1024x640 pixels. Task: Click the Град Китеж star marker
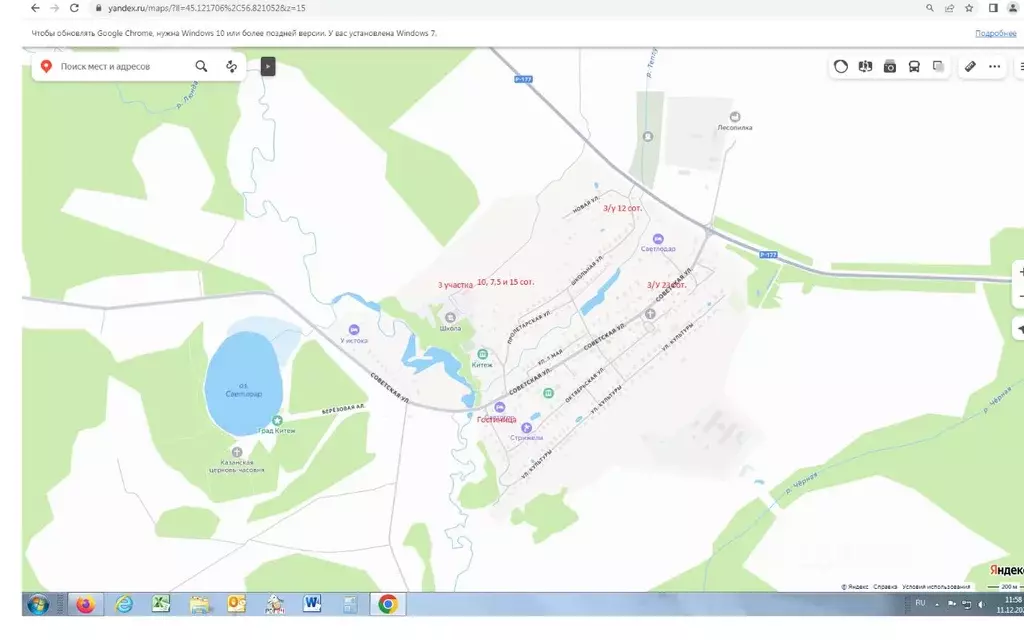click(277, 421)
